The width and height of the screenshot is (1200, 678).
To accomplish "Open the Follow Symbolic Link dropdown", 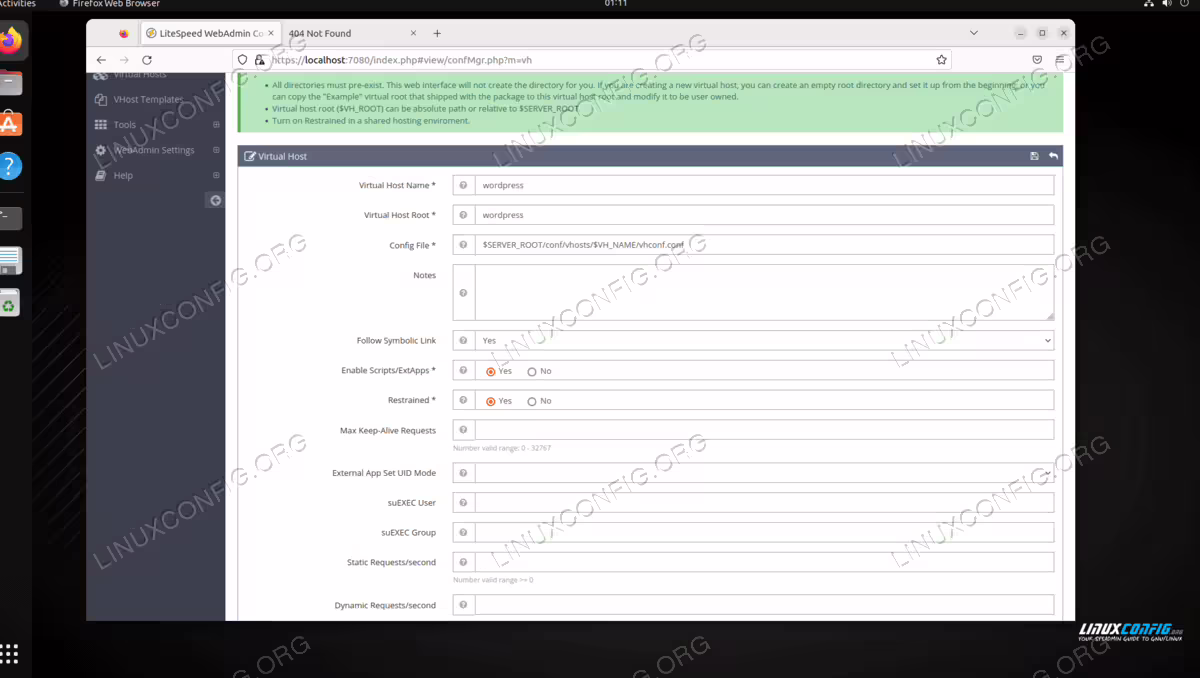I will [x=764, y=340].
